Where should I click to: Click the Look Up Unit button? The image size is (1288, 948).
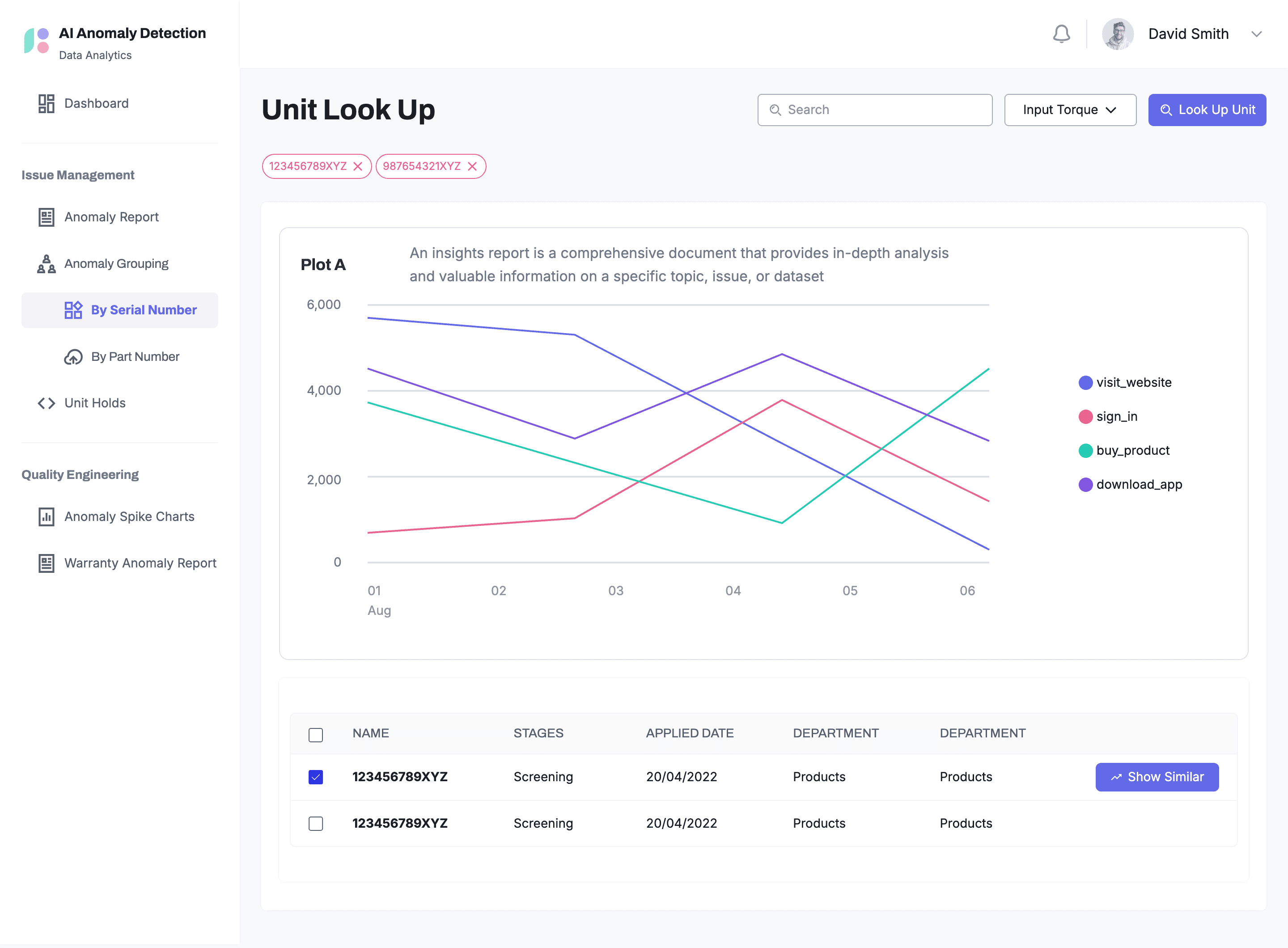coord(1207,110)
